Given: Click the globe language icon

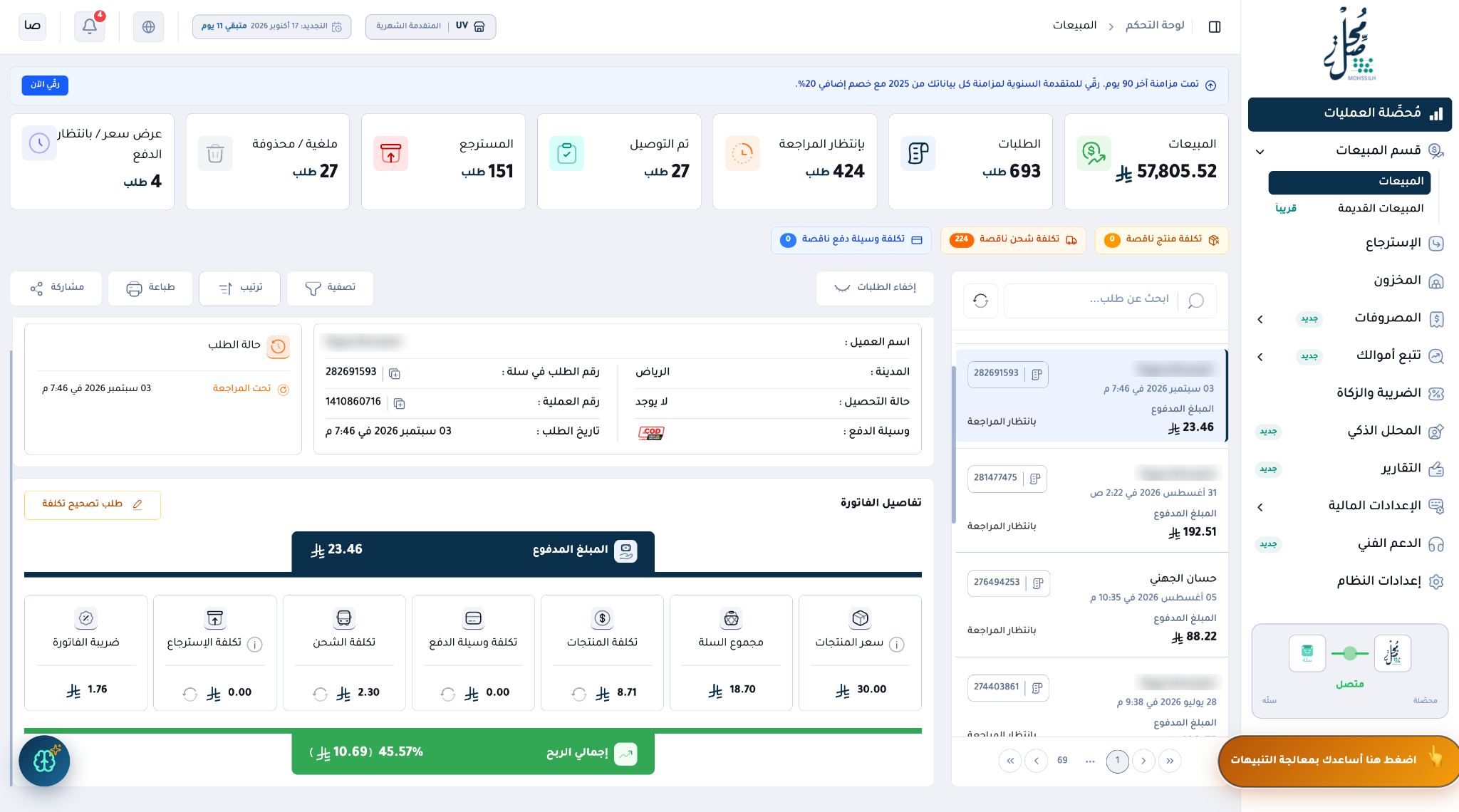Looking at the screenshot, I should [148, 26].
